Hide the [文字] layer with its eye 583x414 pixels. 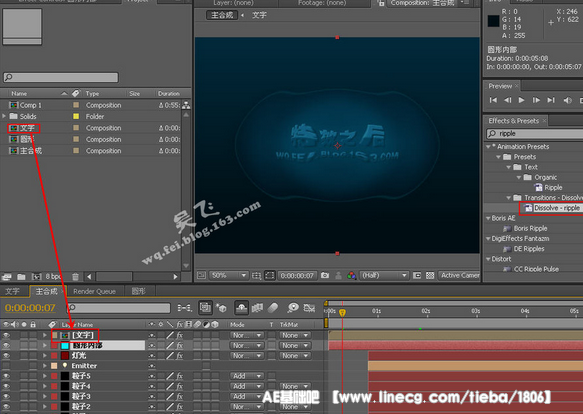[x=6, y=335]
